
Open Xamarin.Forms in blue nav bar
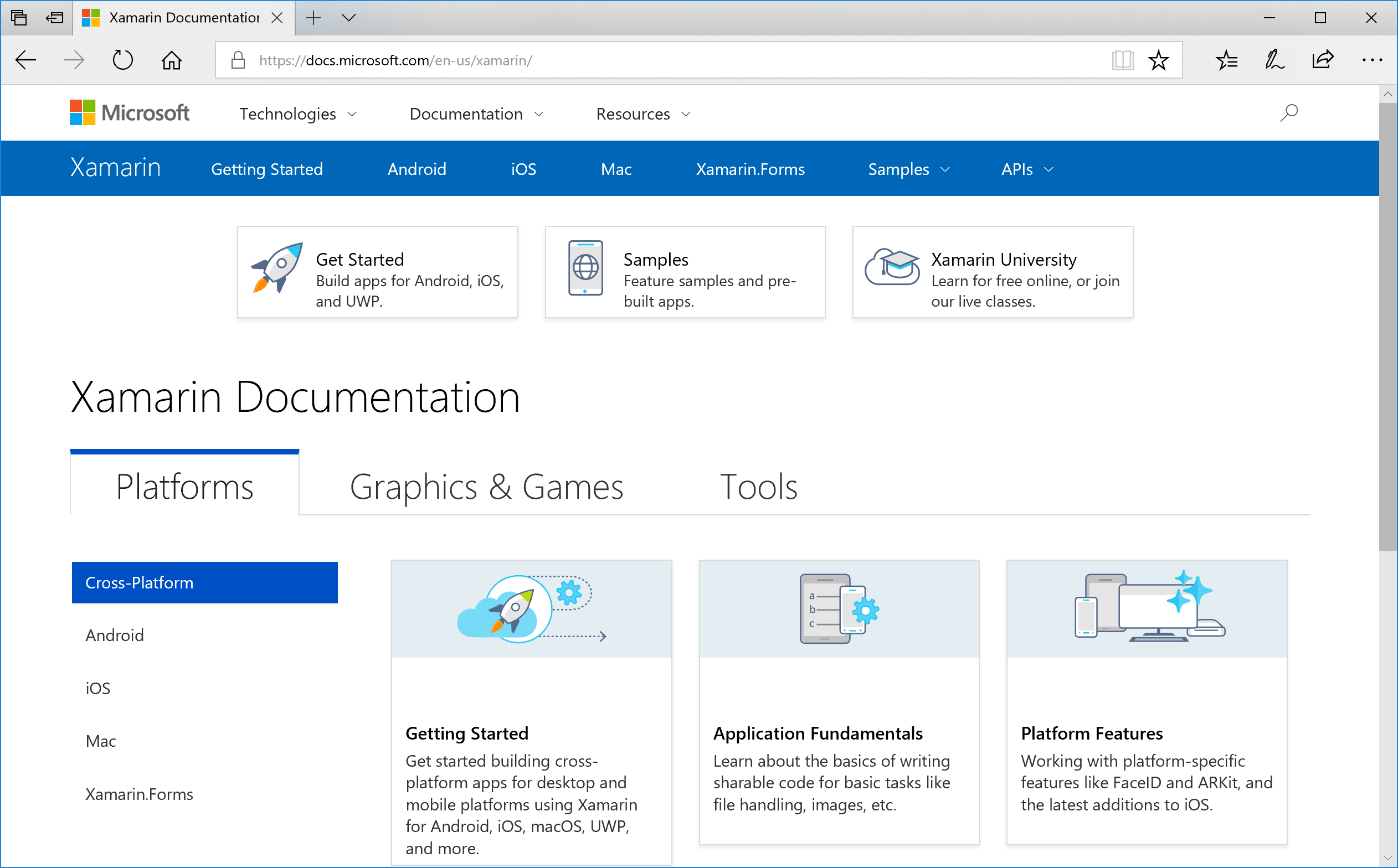pyautogui.click(x=750, y=169)
